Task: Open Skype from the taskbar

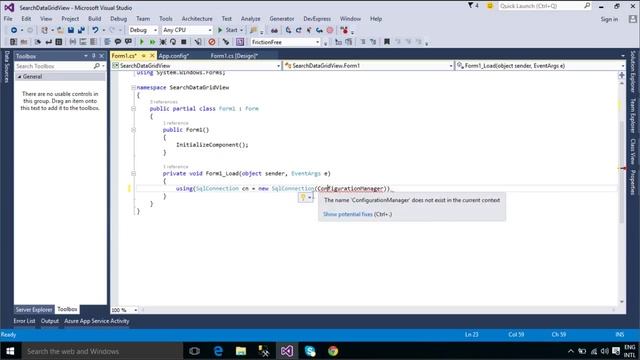Action: coord(310,351)
